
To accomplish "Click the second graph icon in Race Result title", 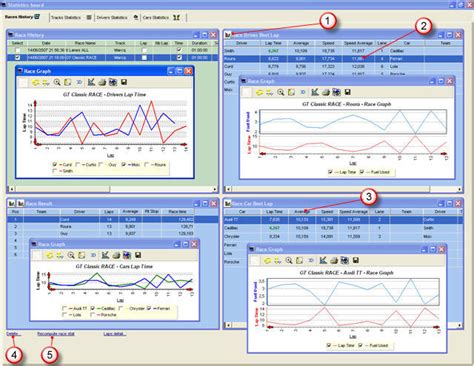I will click(21, 203).
